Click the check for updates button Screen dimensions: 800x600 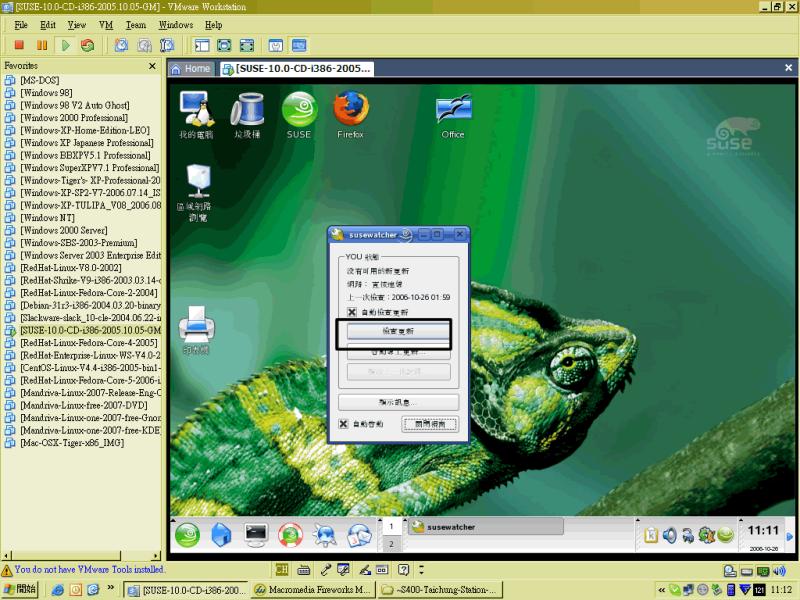398,331
